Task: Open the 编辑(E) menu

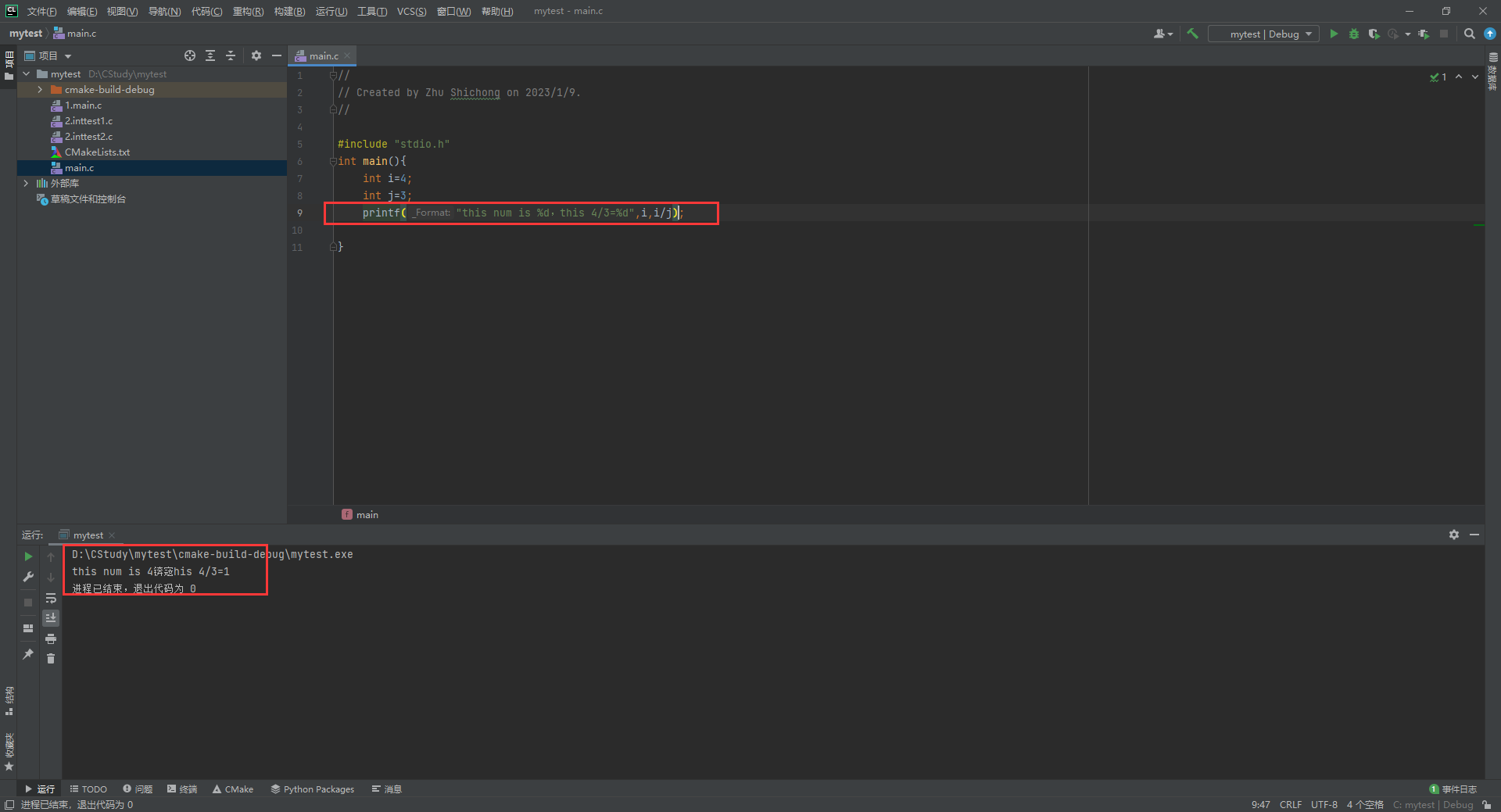Action: [x=82, y=11]
